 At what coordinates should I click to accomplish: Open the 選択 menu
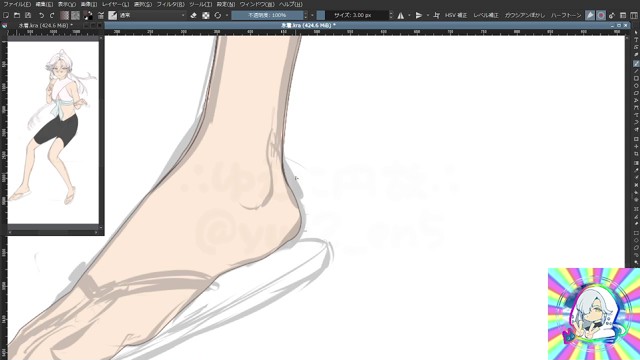pos(142,4)
